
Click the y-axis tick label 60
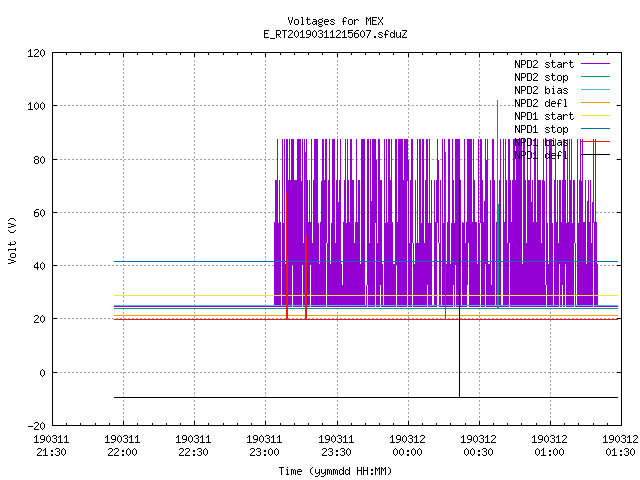[39, 213]
